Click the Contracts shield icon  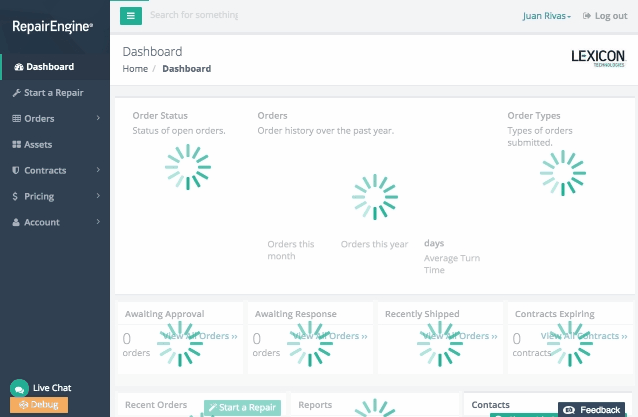point(16,171)
